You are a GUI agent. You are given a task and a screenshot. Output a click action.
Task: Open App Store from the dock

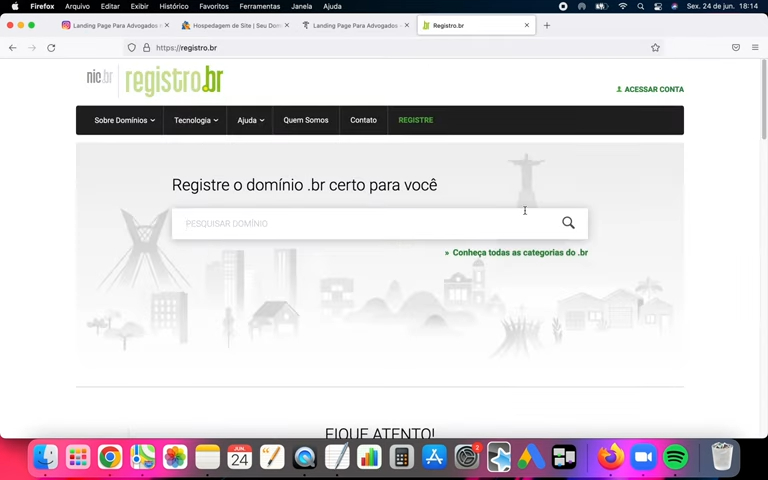(434, 457)
